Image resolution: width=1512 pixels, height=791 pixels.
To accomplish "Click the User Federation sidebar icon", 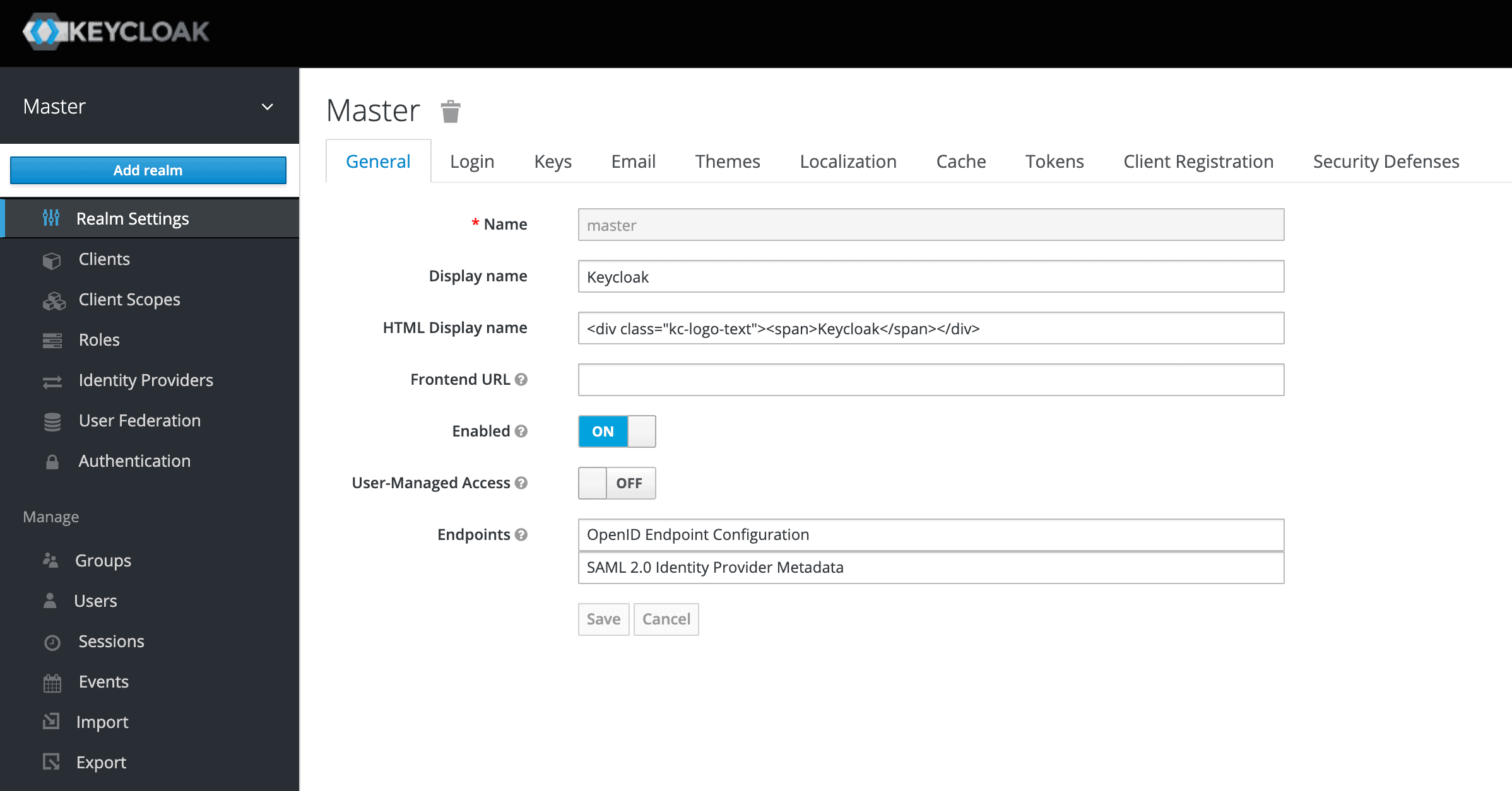I will (52, 420).
